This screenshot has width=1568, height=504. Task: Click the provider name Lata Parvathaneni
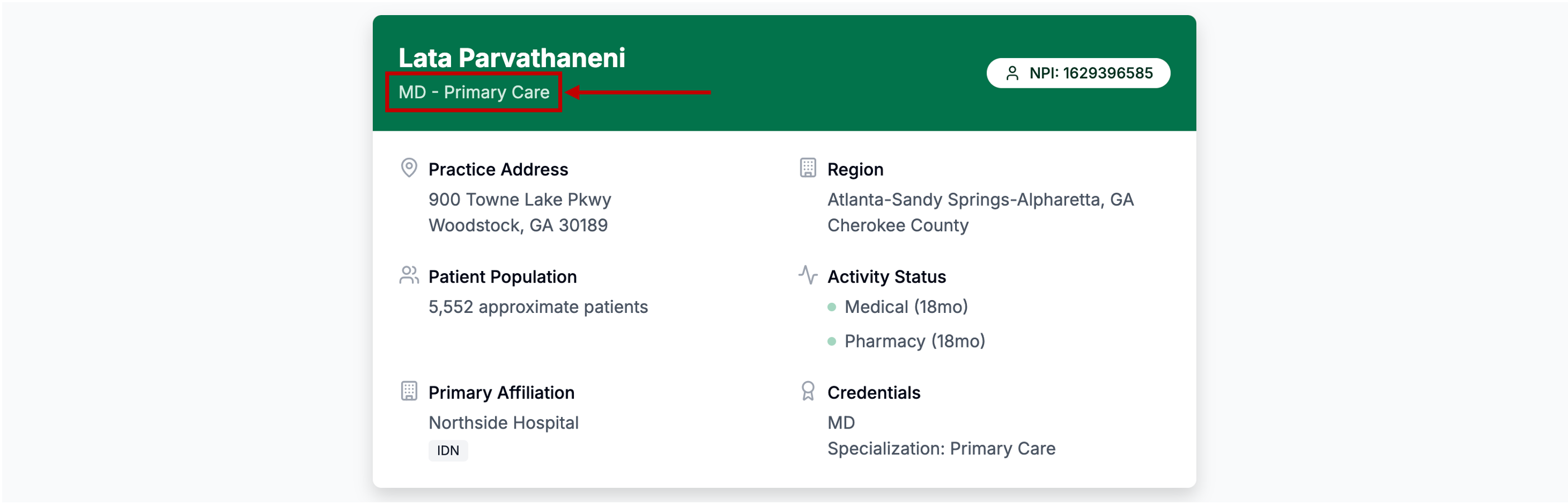click(511, 58)
